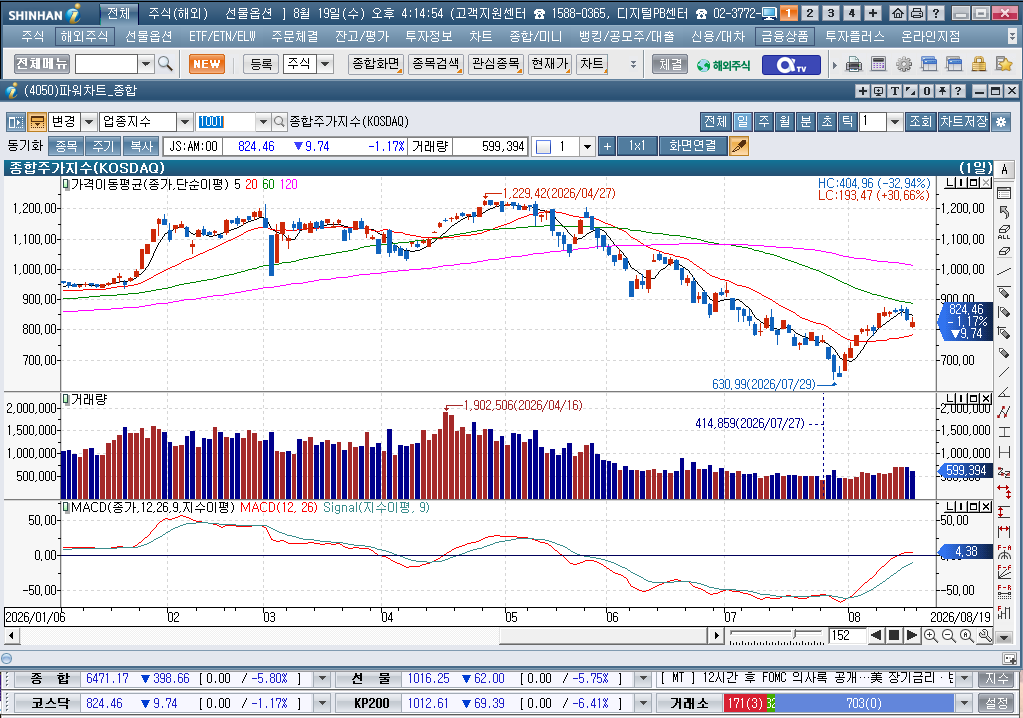Click the add-window icon at chart bottom-right
The image size is (1023, 718).
(x=1009, y=658)
